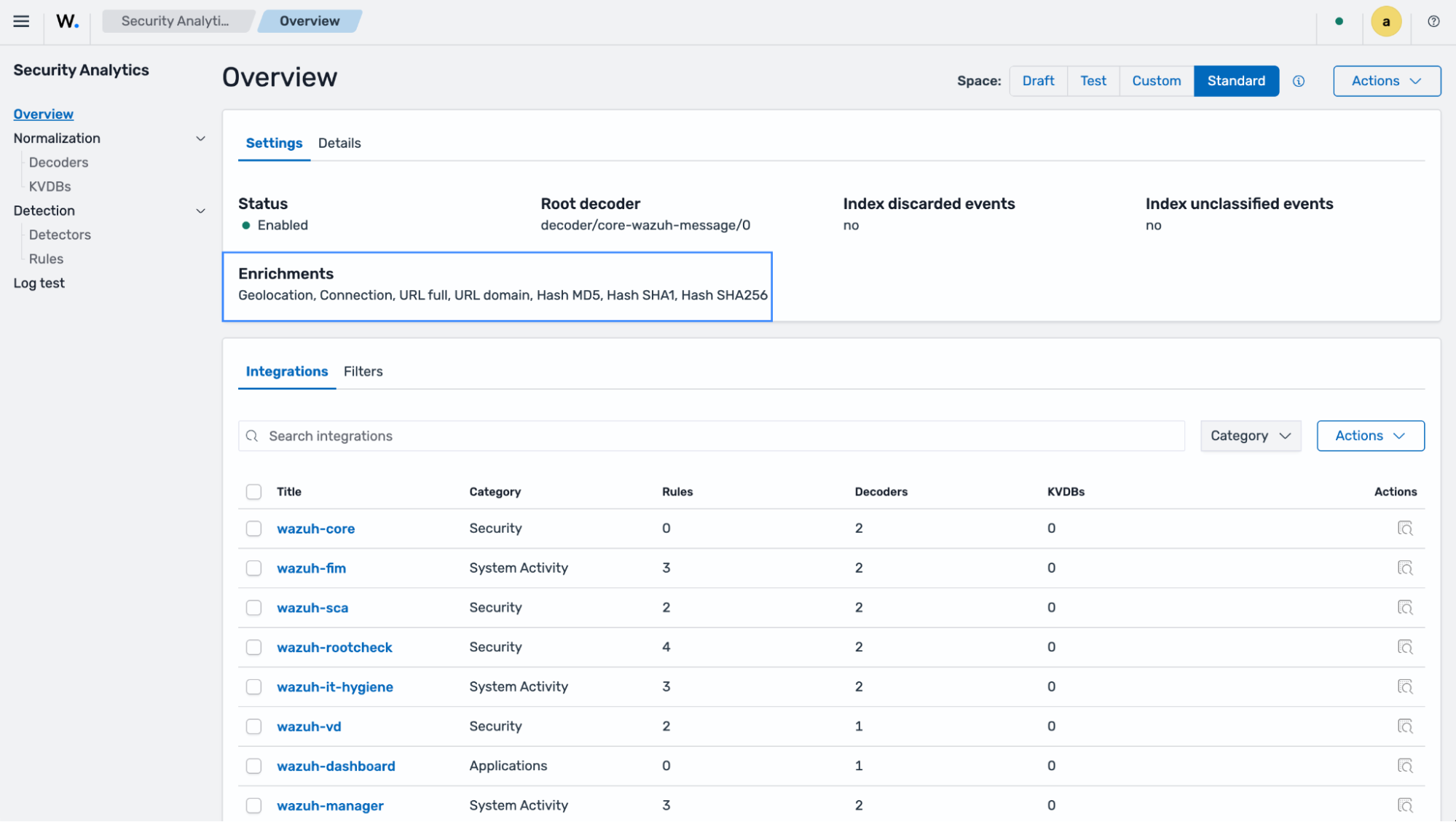The width and height of the screenshot is (1456, 822).
Task: Check the wazuh-manager row checkbox
Action: click(x=253, y=805)
